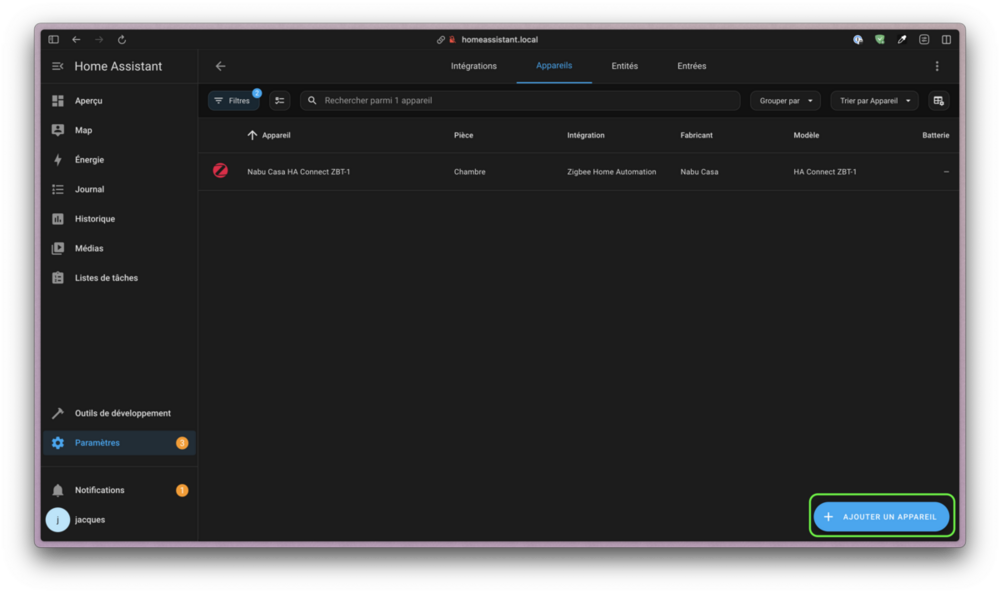The height and width of the screenshot is (593, 1000).
Task: Select the Appareils tab
Action: click(554, 66)
